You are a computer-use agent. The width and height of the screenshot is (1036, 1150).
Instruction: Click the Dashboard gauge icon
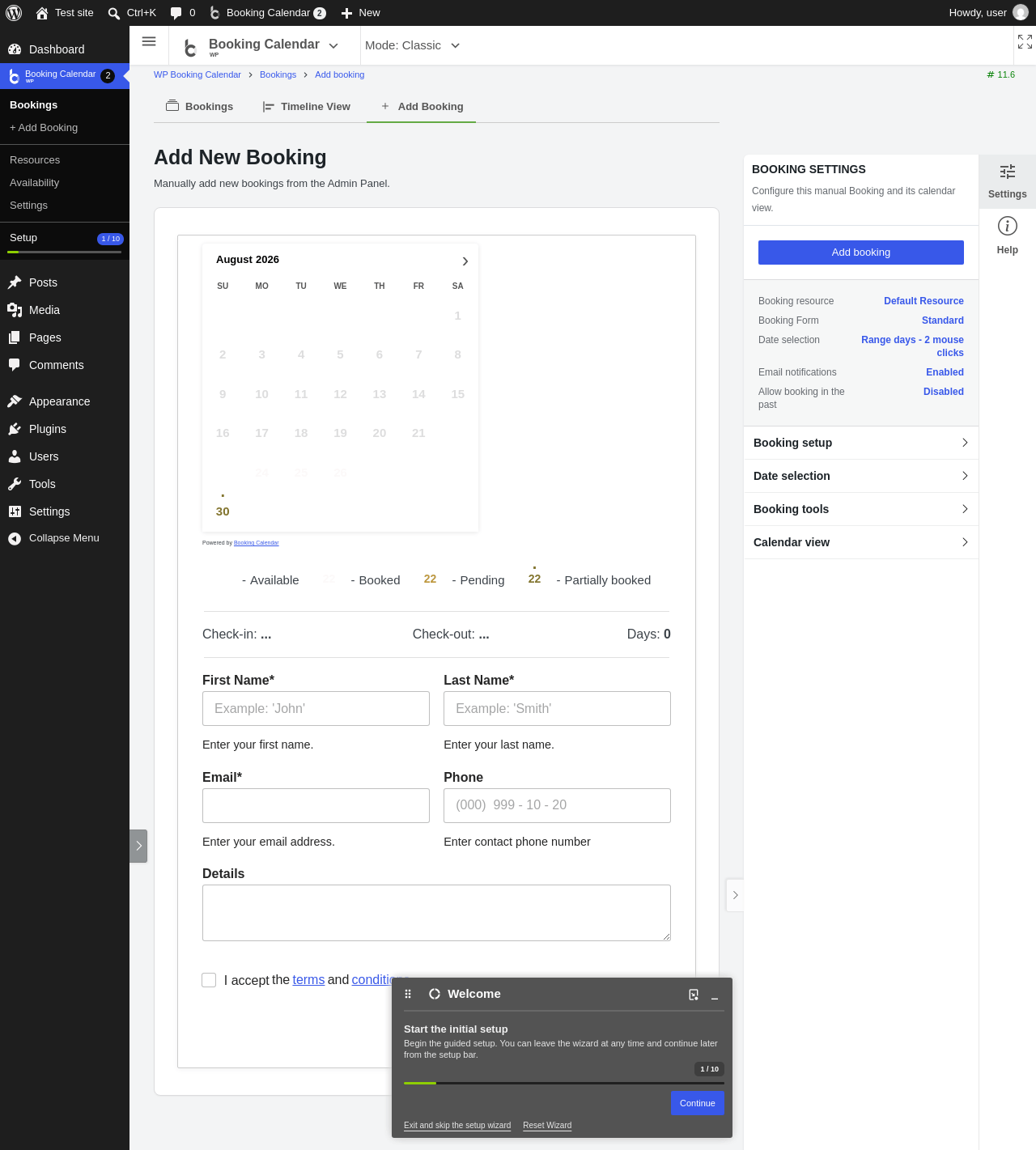(x=15, y=49)
